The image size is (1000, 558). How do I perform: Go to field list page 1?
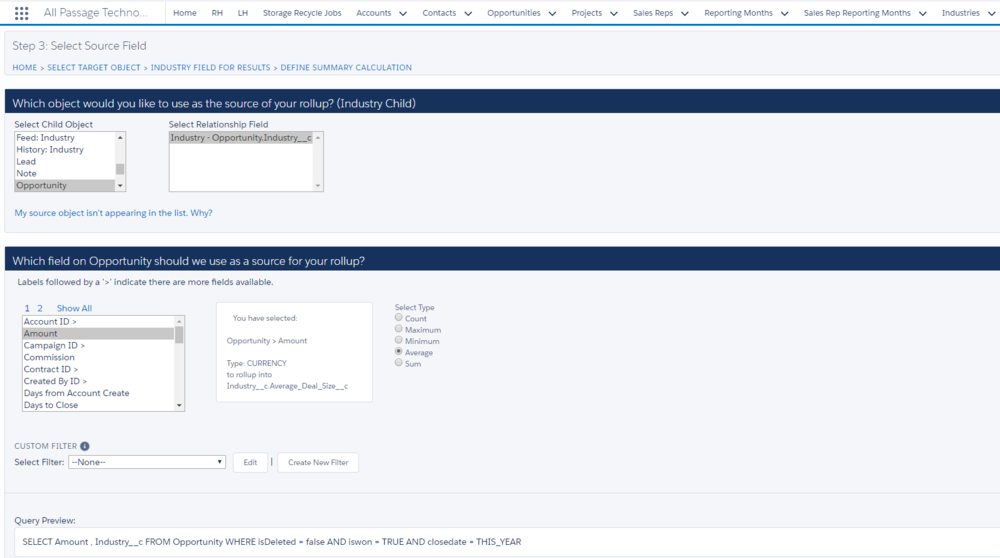pos(27,308)
